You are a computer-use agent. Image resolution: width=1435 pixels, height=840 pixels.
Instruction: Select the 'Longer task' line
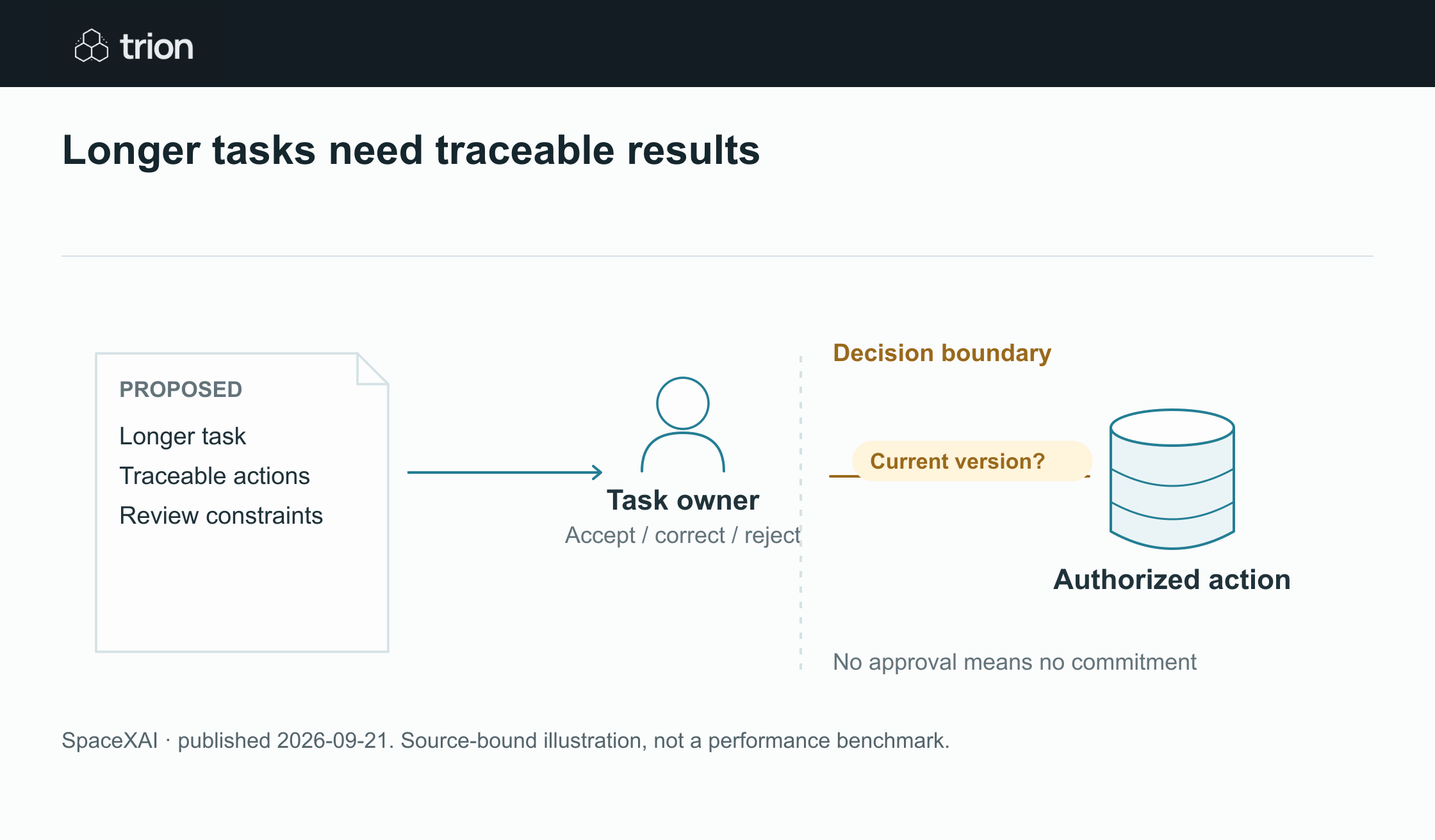(183, 436)
